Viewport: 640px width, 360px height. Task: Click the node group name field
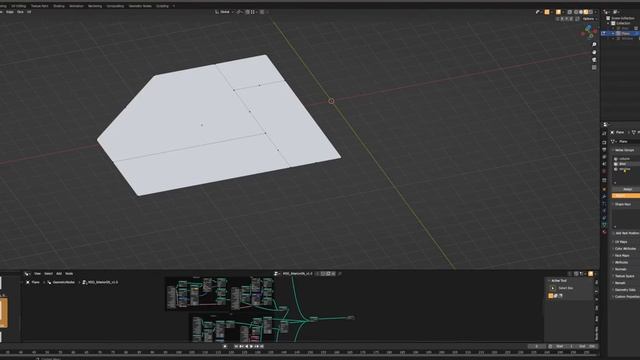(298, 273)
